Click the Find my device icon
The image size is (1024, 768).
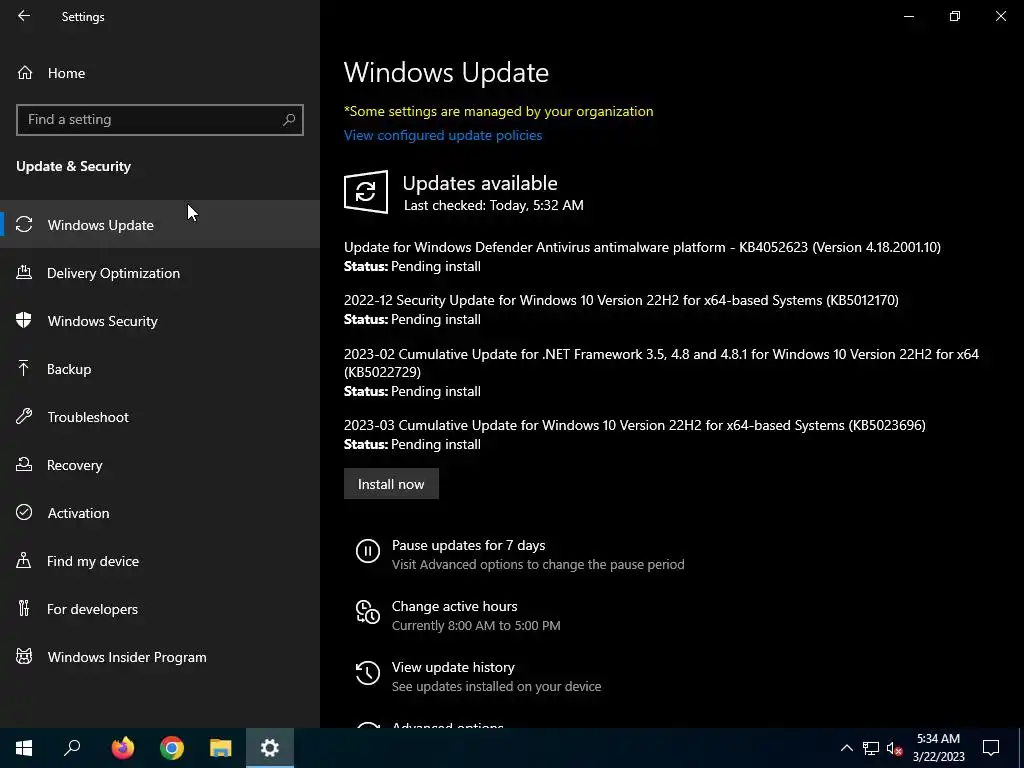pos(24,560)
